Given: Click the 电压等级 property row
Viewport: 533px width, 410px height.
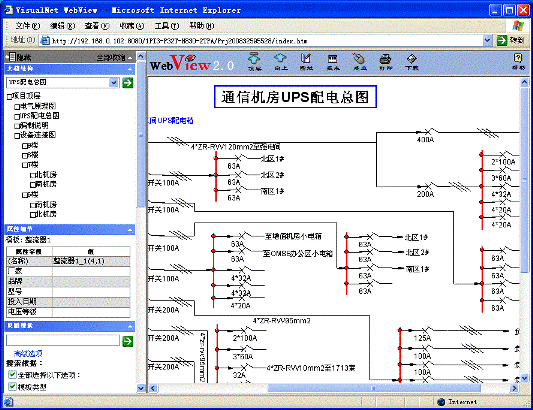Looking at the screenshot, I should pos(68,312).
